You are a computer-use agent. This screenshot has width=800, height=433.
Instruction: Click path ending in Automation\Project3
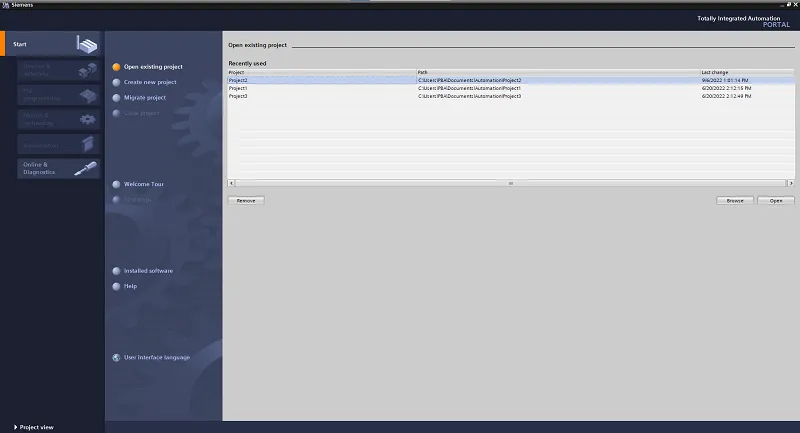[x=469, y=96]
